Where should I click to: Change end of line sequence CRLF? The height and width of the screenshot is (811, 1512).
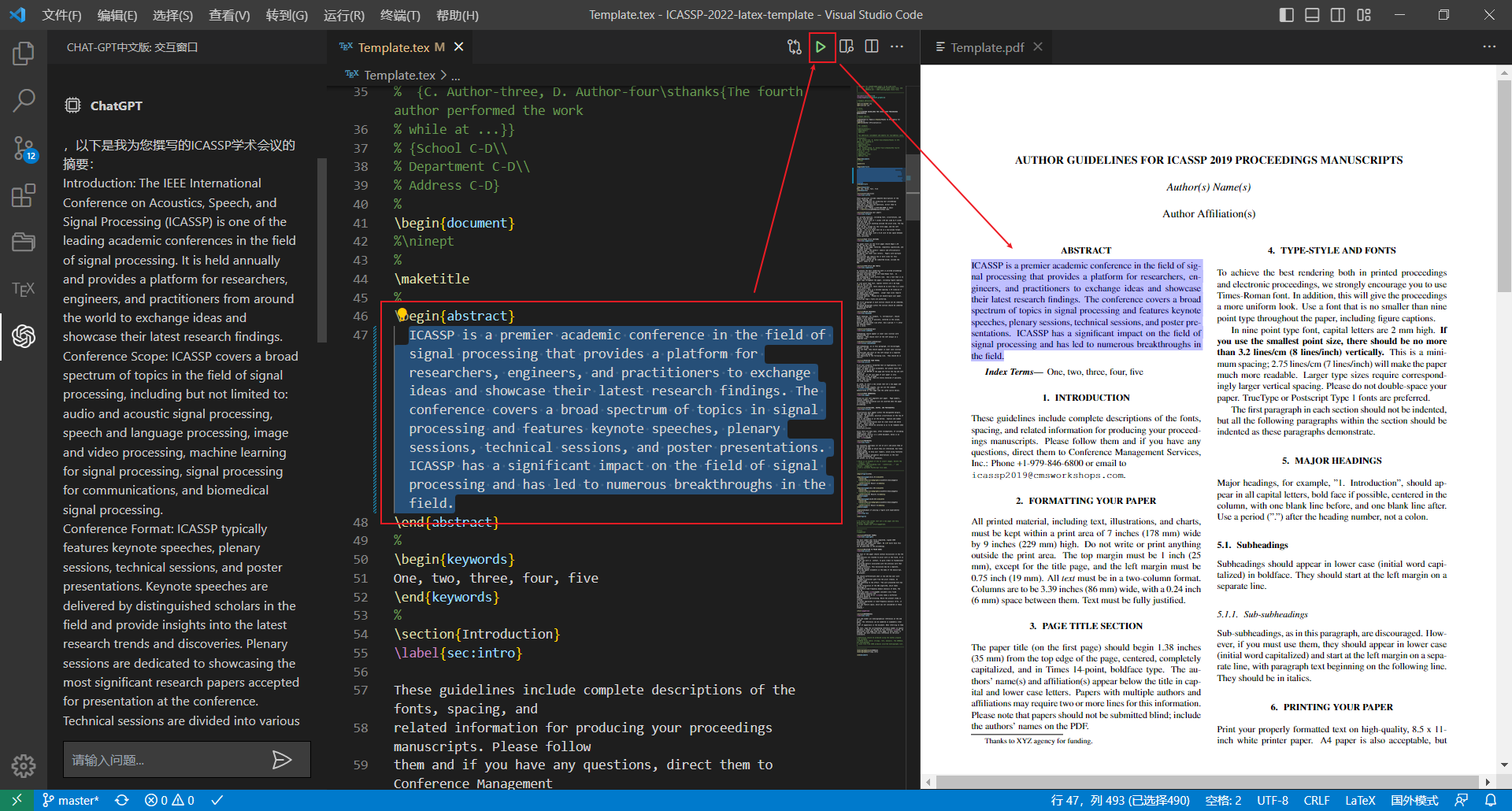pos(1317,800)
